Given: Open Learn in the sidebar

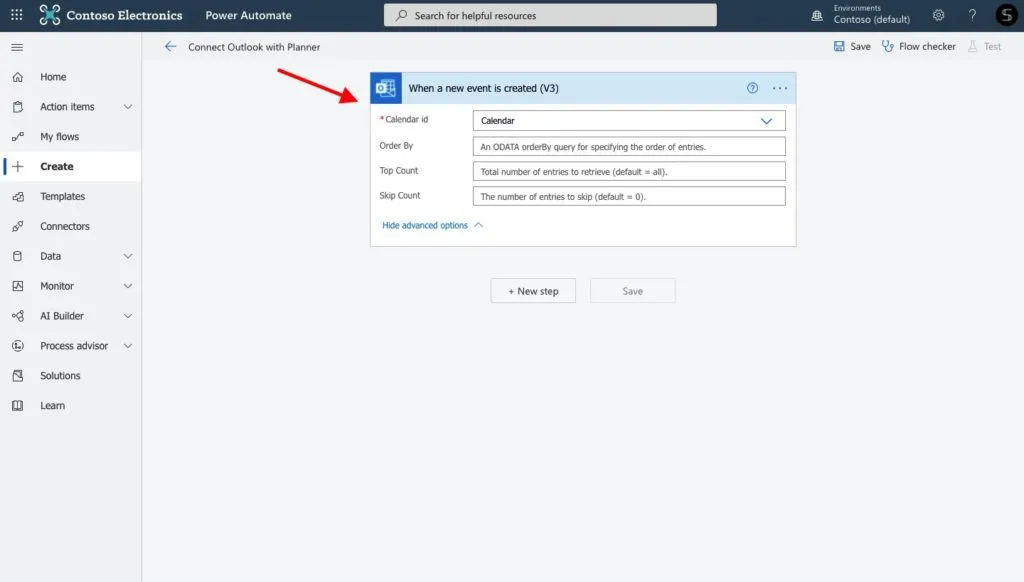Looking at the screenshot, I should (x=52, y=406).
